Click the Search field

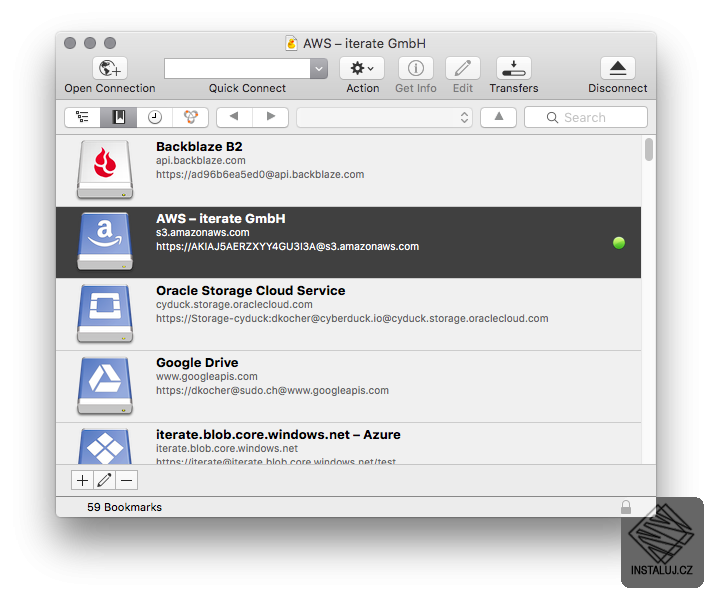pyautogui.click(x=586, y=118)
